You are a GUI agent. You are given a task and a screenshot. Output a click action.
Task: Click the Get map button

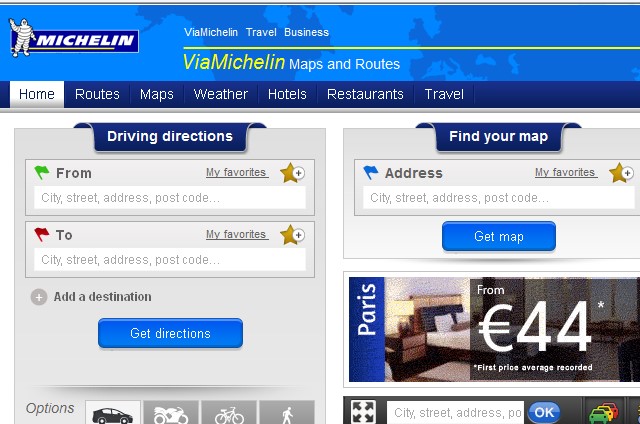pyautogui.click(x=499, y=236)
